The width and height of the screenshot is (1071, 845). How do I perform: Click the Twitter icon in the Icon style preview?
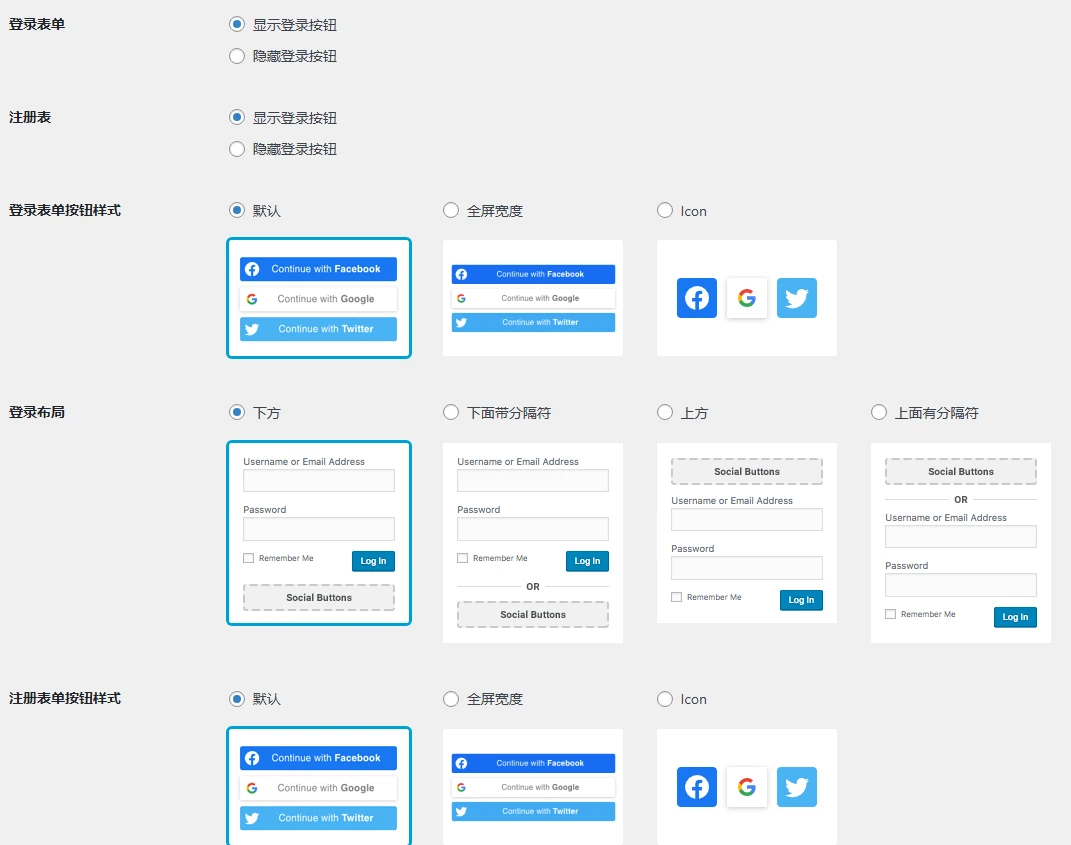pyautogui.click(x=796, y=297)
